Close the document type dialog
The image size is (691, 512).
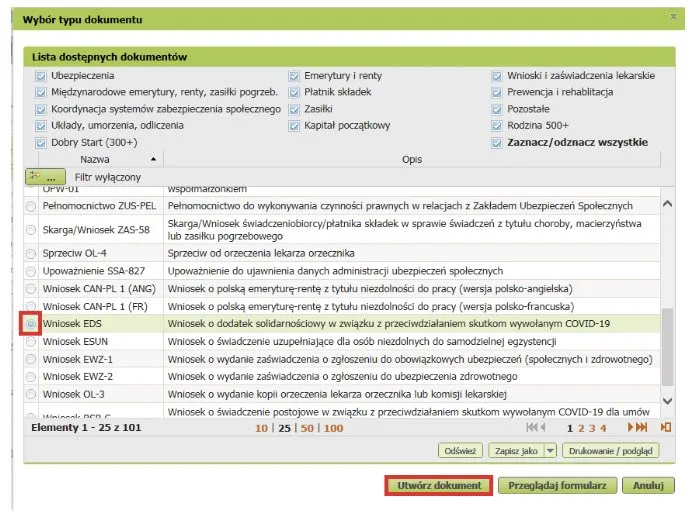672,18
